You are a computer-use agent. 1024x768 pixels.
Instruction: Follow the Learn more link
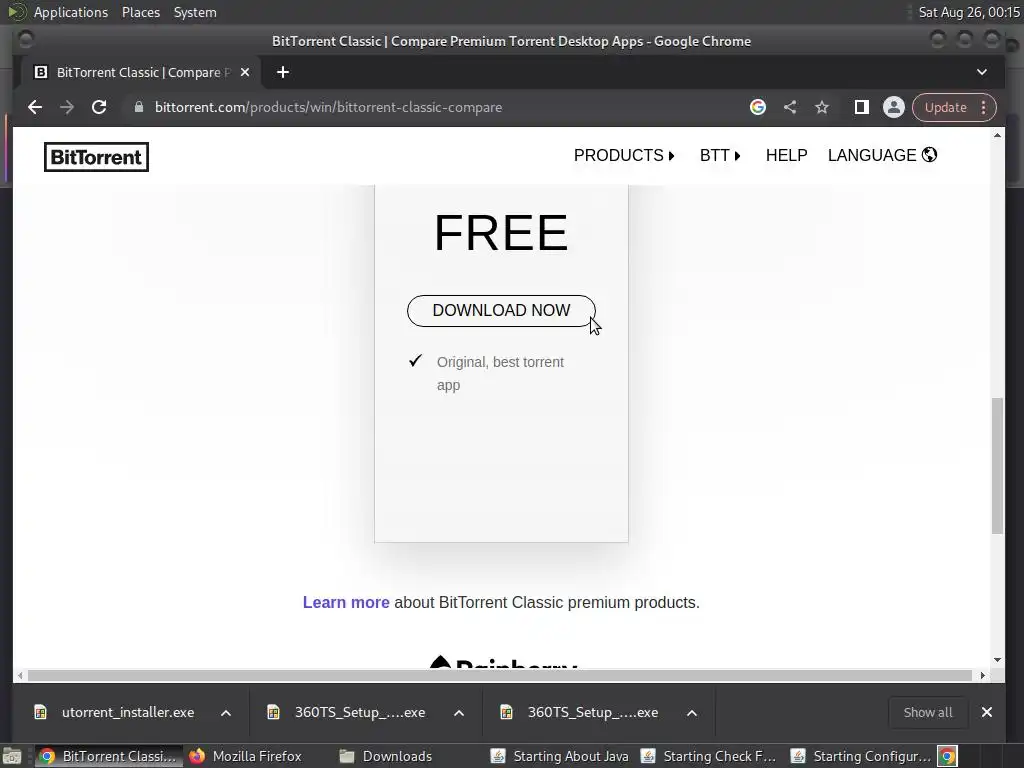tap(346, 602)
